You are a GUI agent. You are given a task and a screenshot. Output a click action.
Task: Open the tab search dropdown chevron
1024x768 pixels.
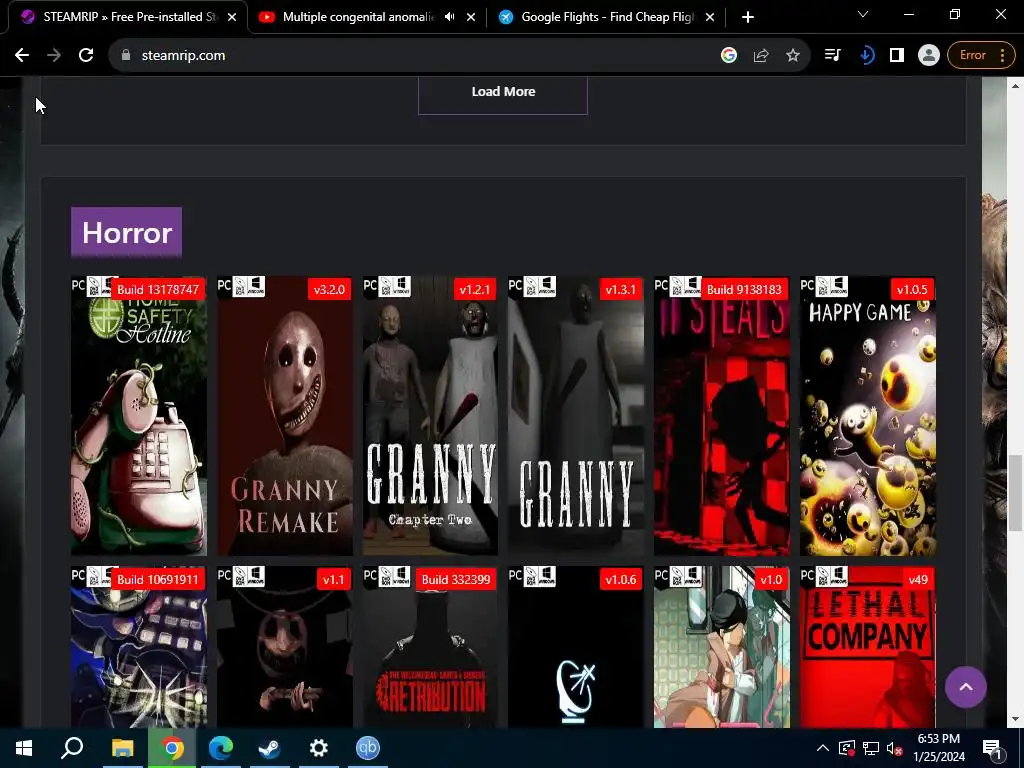tap(863, 14)
